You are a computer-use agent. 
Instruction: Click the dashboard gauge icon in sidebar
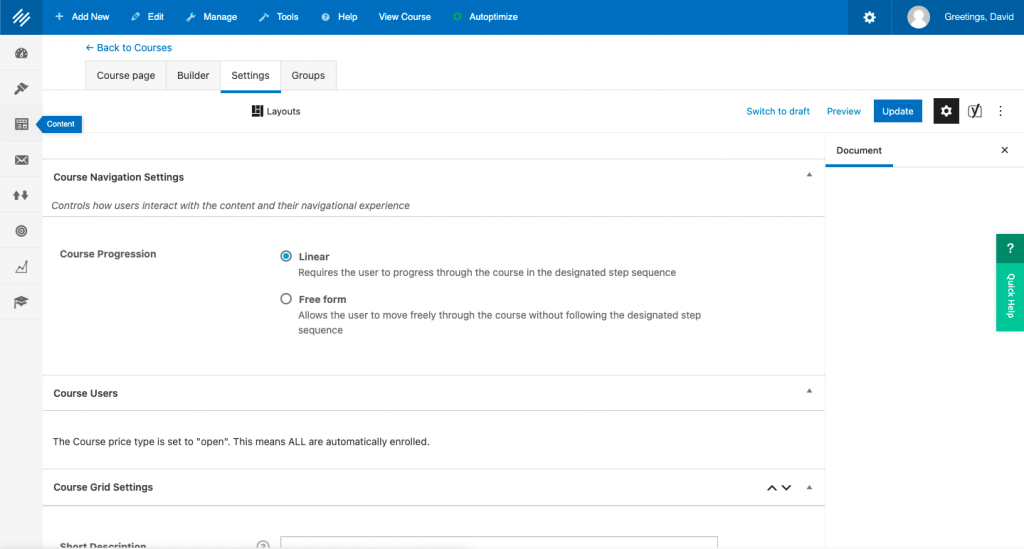point(21,53)
